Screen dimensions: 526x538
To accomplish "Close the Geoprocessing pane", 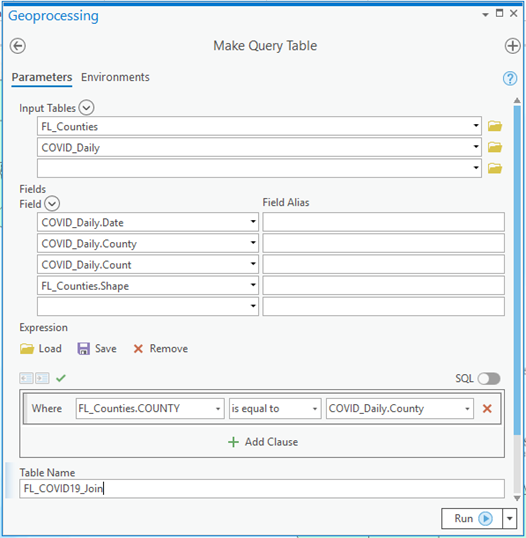I will (514, 13).
